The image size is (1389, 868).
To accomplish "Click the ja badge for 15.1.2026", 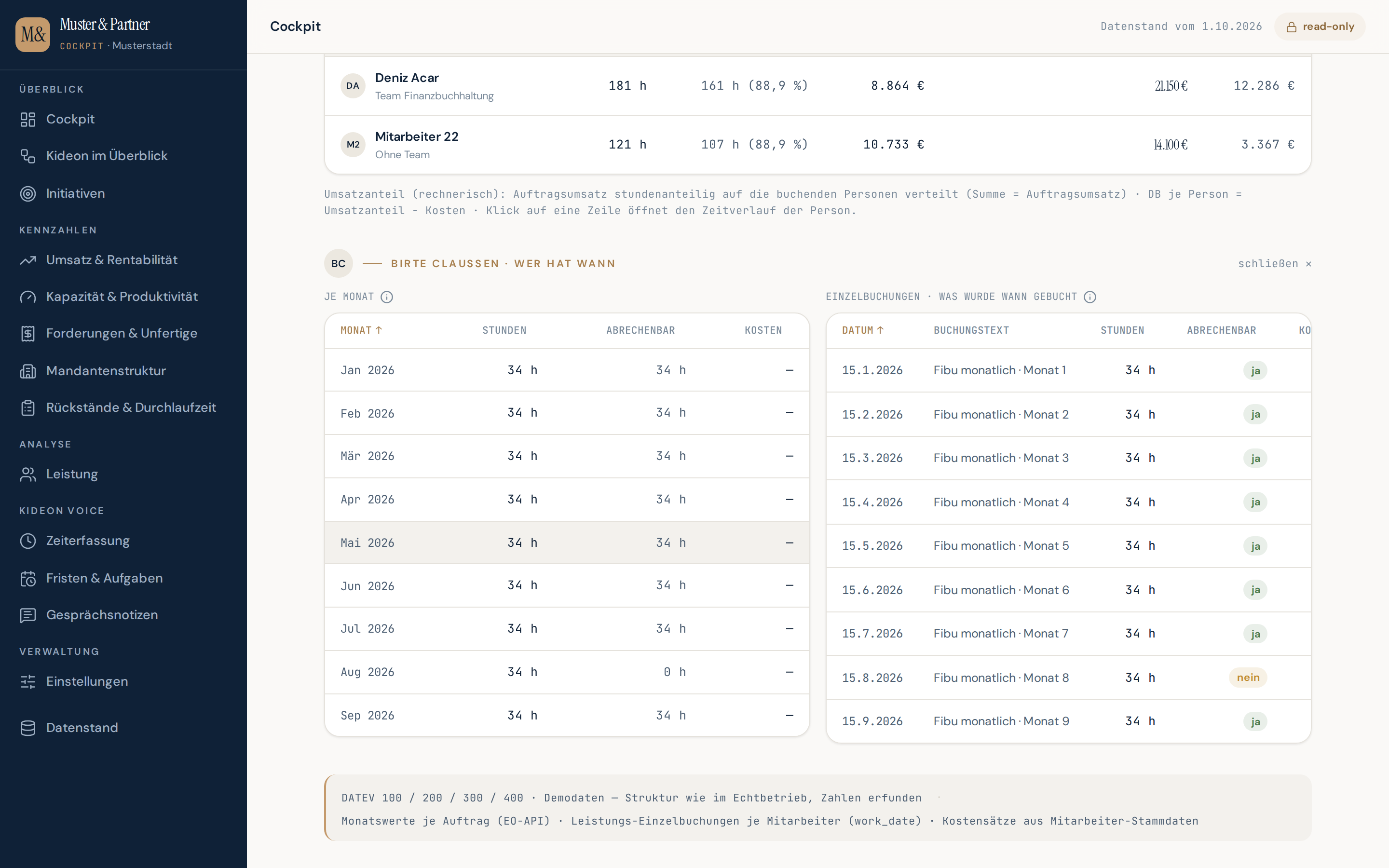I will coord(1255,370).
